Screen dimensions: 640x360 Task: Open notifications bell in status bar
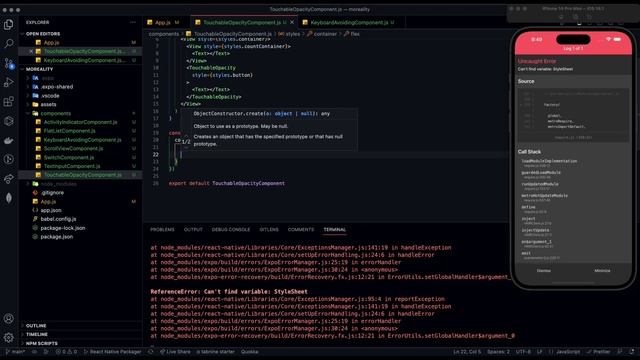point(631,352)
